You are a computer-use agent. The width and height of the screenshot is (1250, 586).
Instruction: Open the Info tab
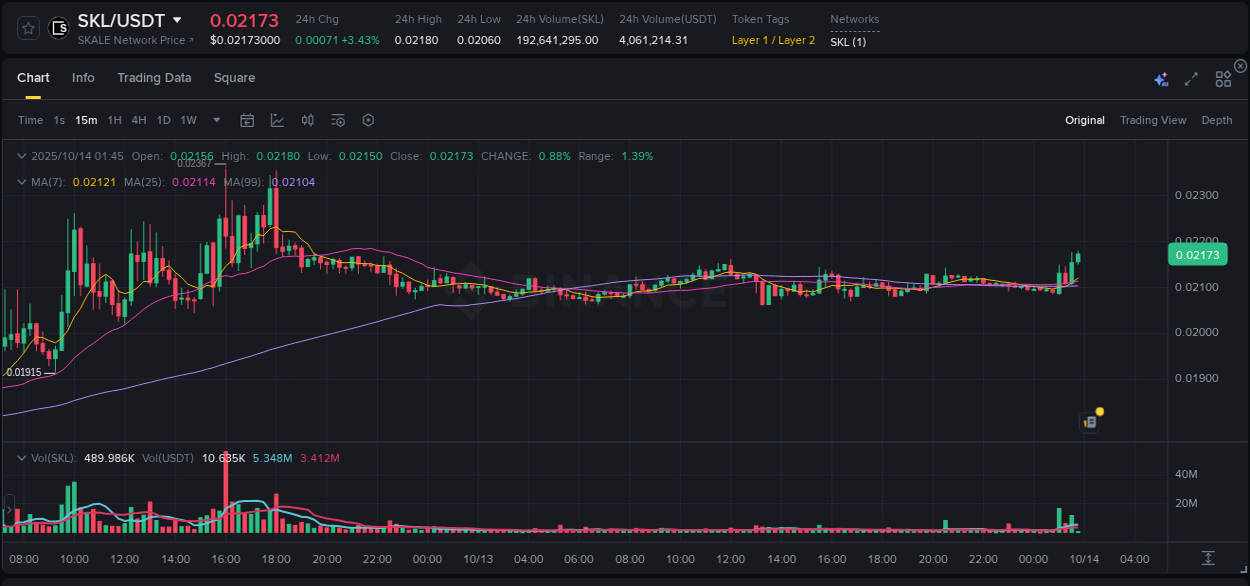click(83, 78)
